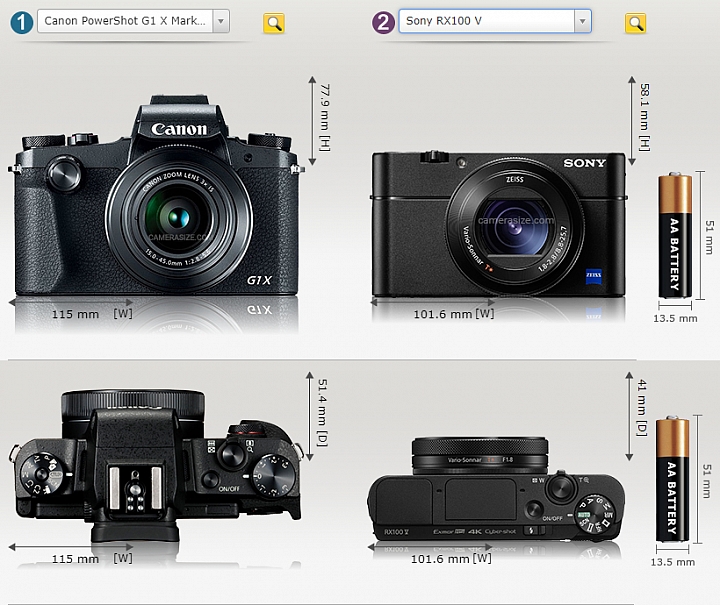Open the camera 1 dropdown arrow
The width and height of the screenshot is (720, 605).
tap(221, 21)
